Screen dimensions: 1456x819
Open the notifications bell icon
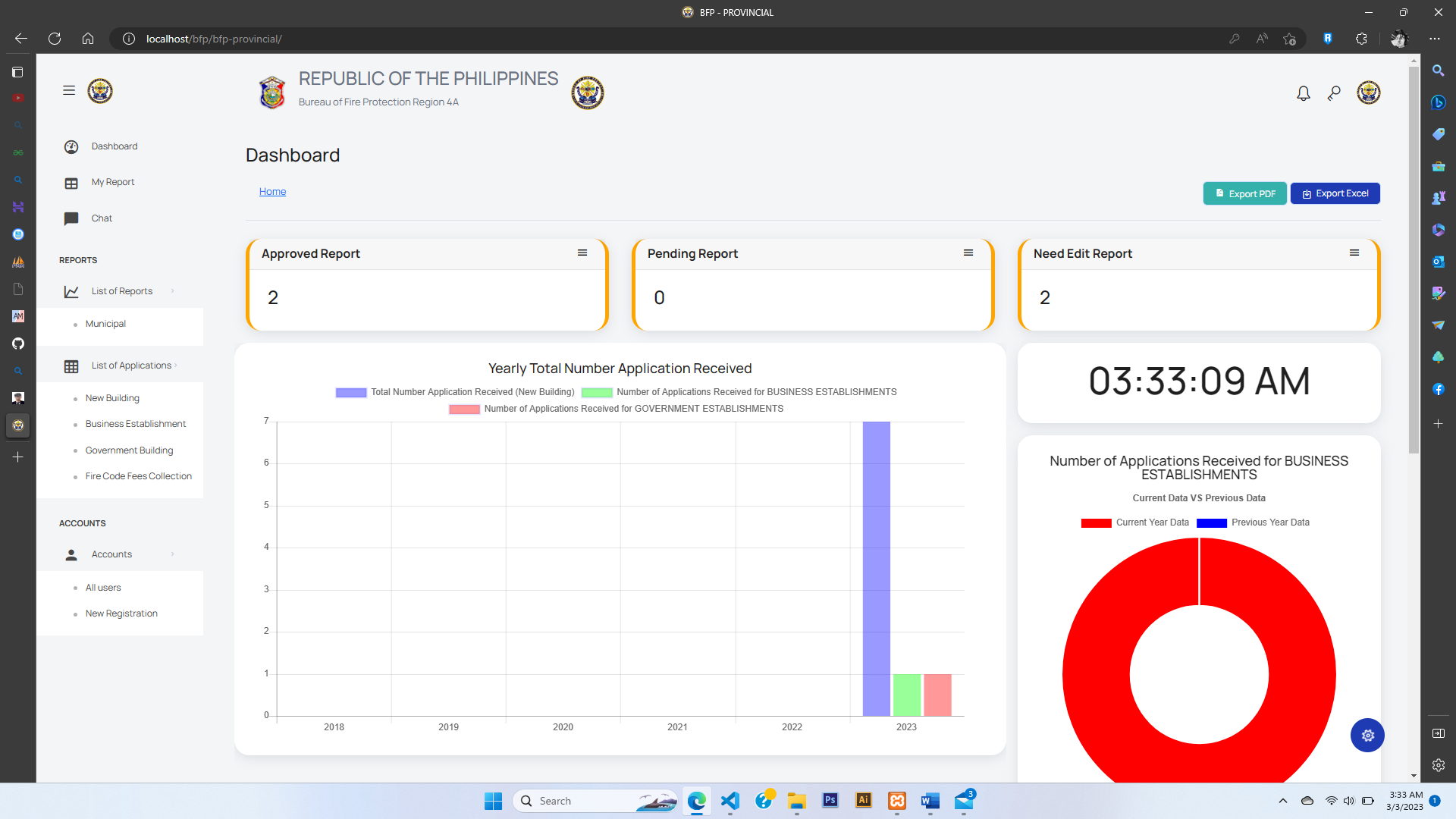click(x=1303, y=93)
